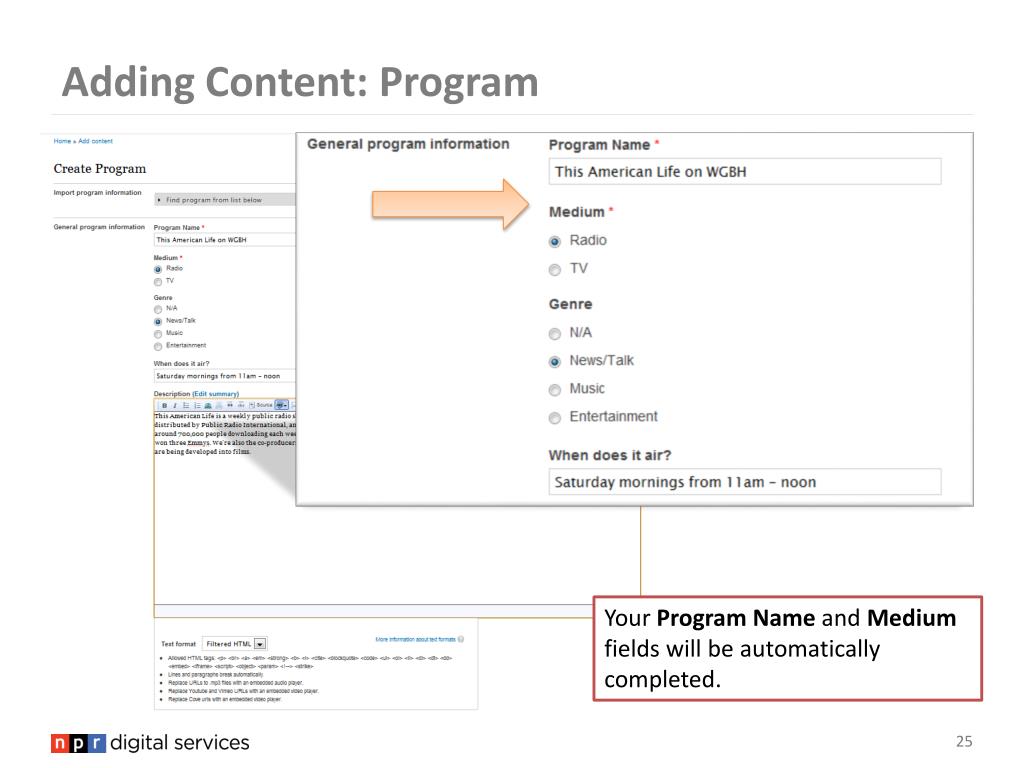Click help icon beside text formats link
Viewport: 1024px width, 768px height.
click(461, 639)
